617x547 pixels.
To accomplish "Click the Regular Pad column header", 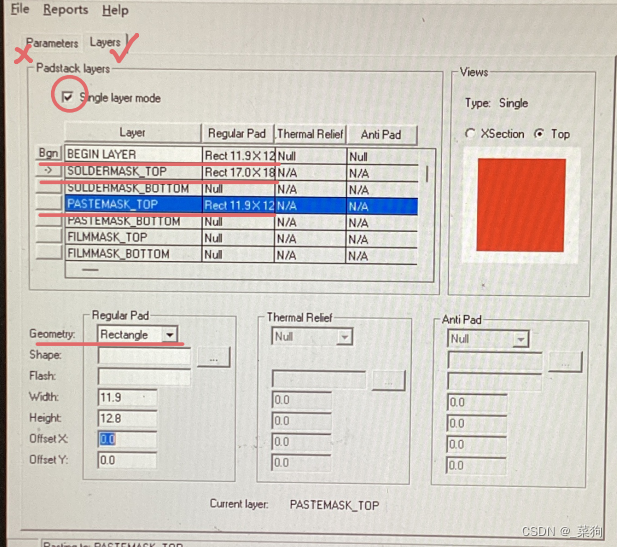I will [x=236, y=134].
